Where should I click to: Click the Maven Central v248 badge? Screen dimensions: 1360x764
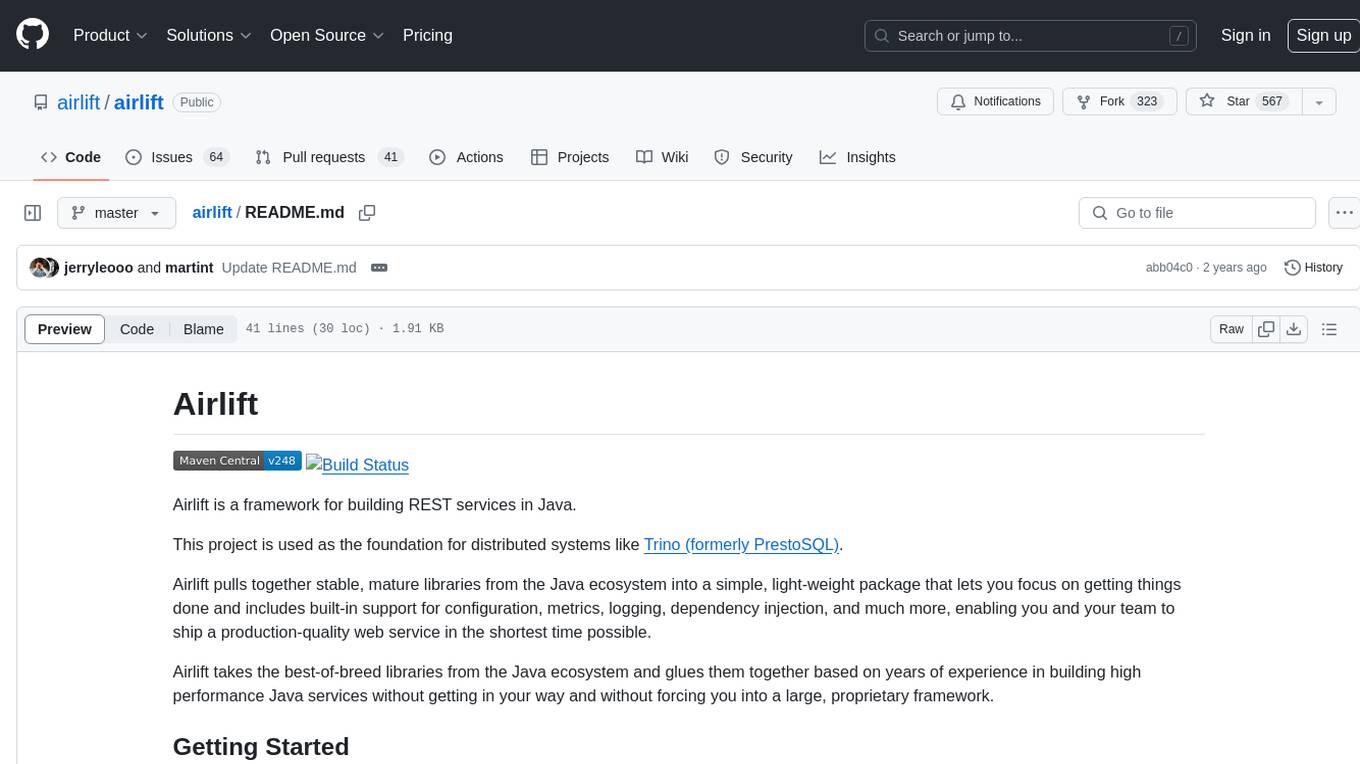[x=237, y=461]
